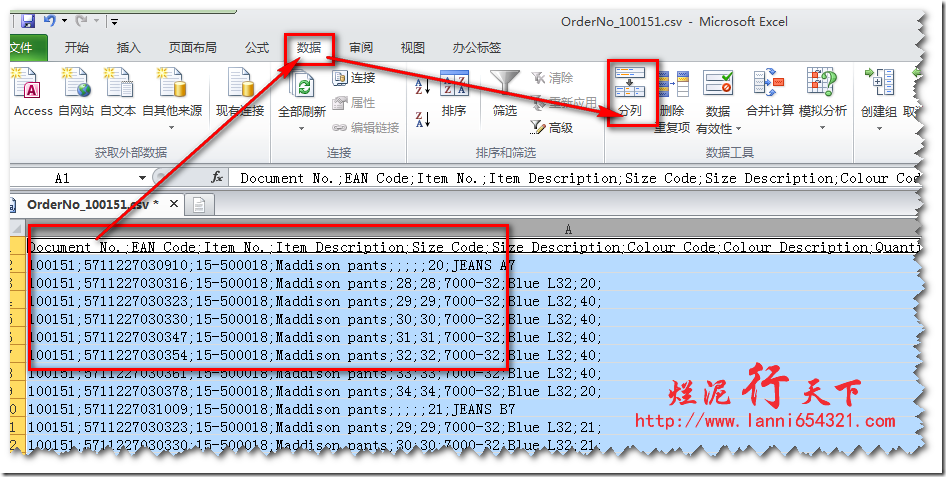Click the fx insert function button
The image size is (946, 477).
click(217, 178)
